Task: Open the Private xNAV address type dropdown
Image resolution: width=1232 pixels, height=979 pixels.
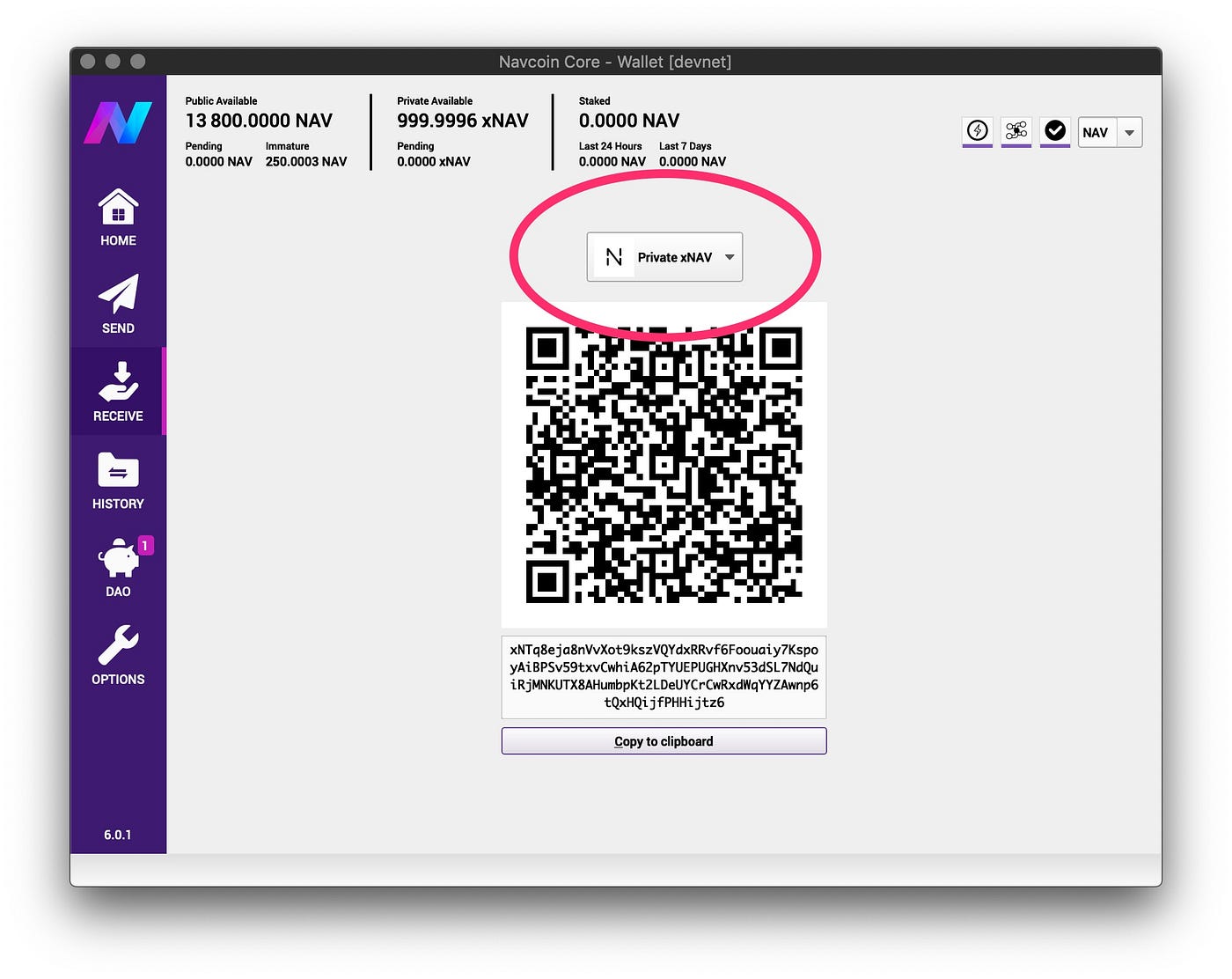Action: tap(664, 257)
